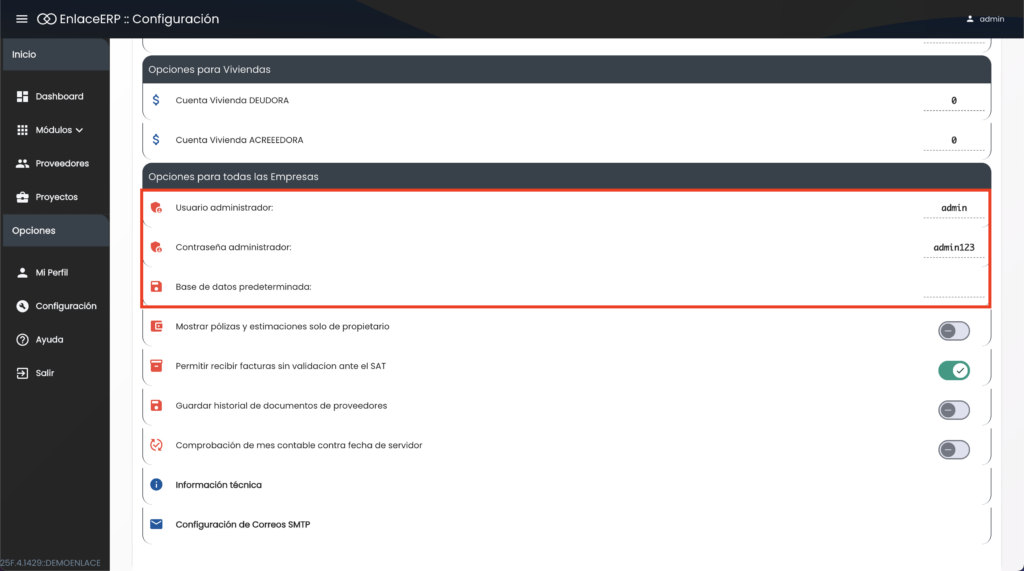Click the Proyectos briefcase icon
1024x571 pixels.
click(x=22, y=197)
